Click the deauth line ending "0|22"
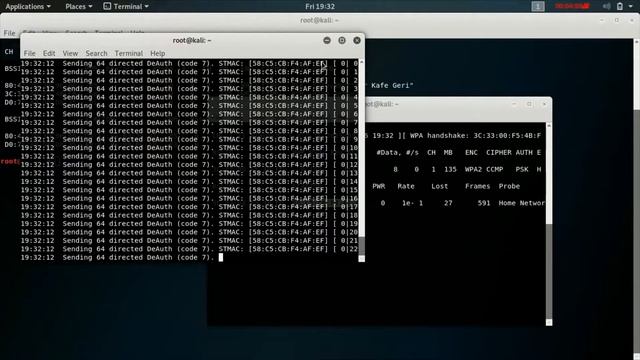Screen dimensions: 640x360 click(189, 249)
